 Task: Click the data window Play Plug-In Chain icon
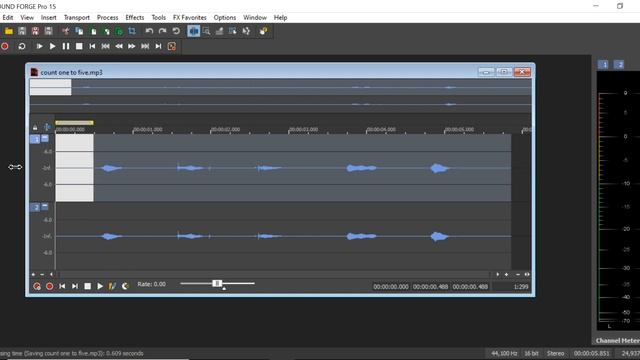pos(112,287)
